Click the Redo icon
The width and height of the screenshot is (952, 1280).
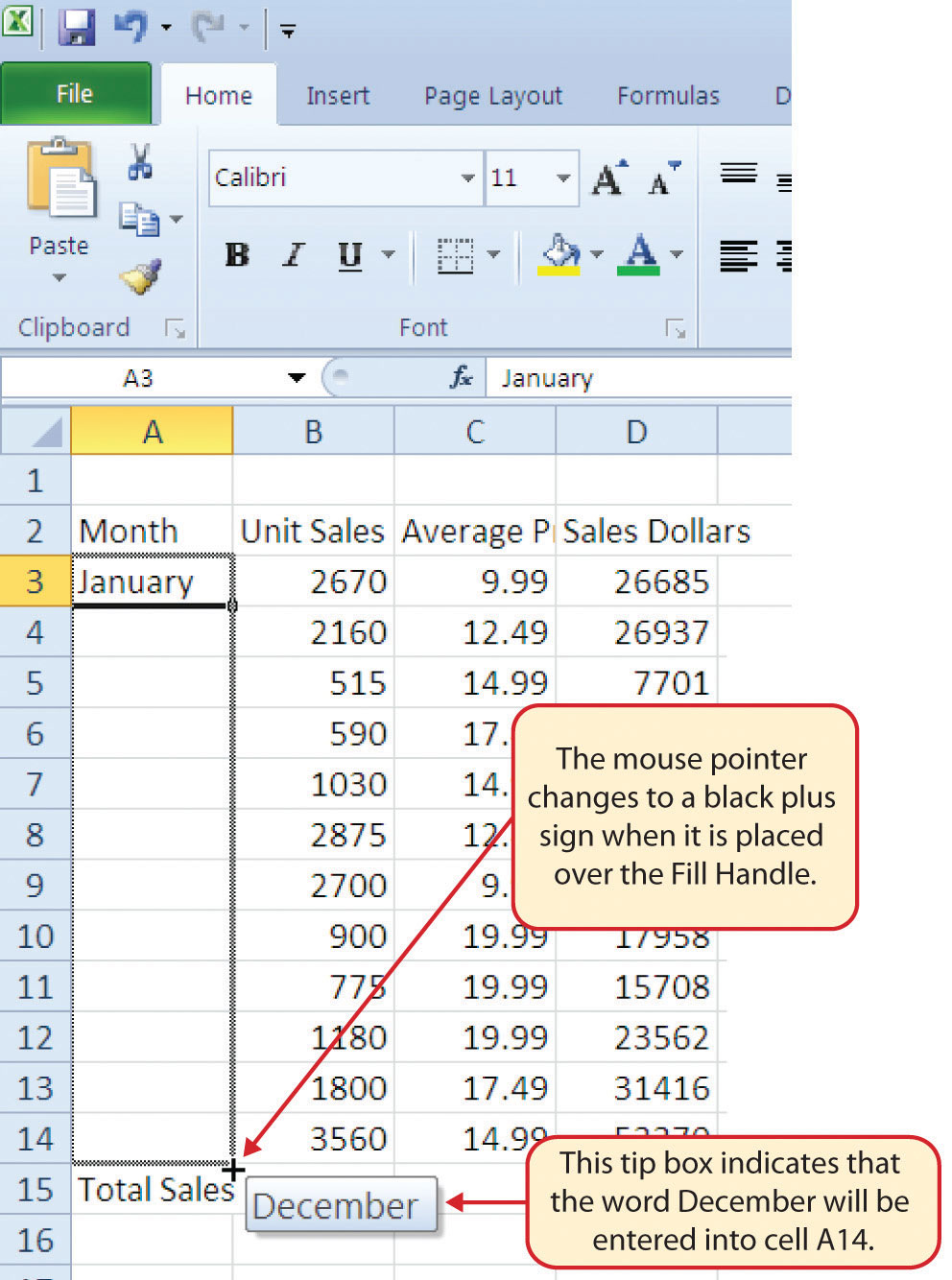pyautogui.click(x=208, y=27)
